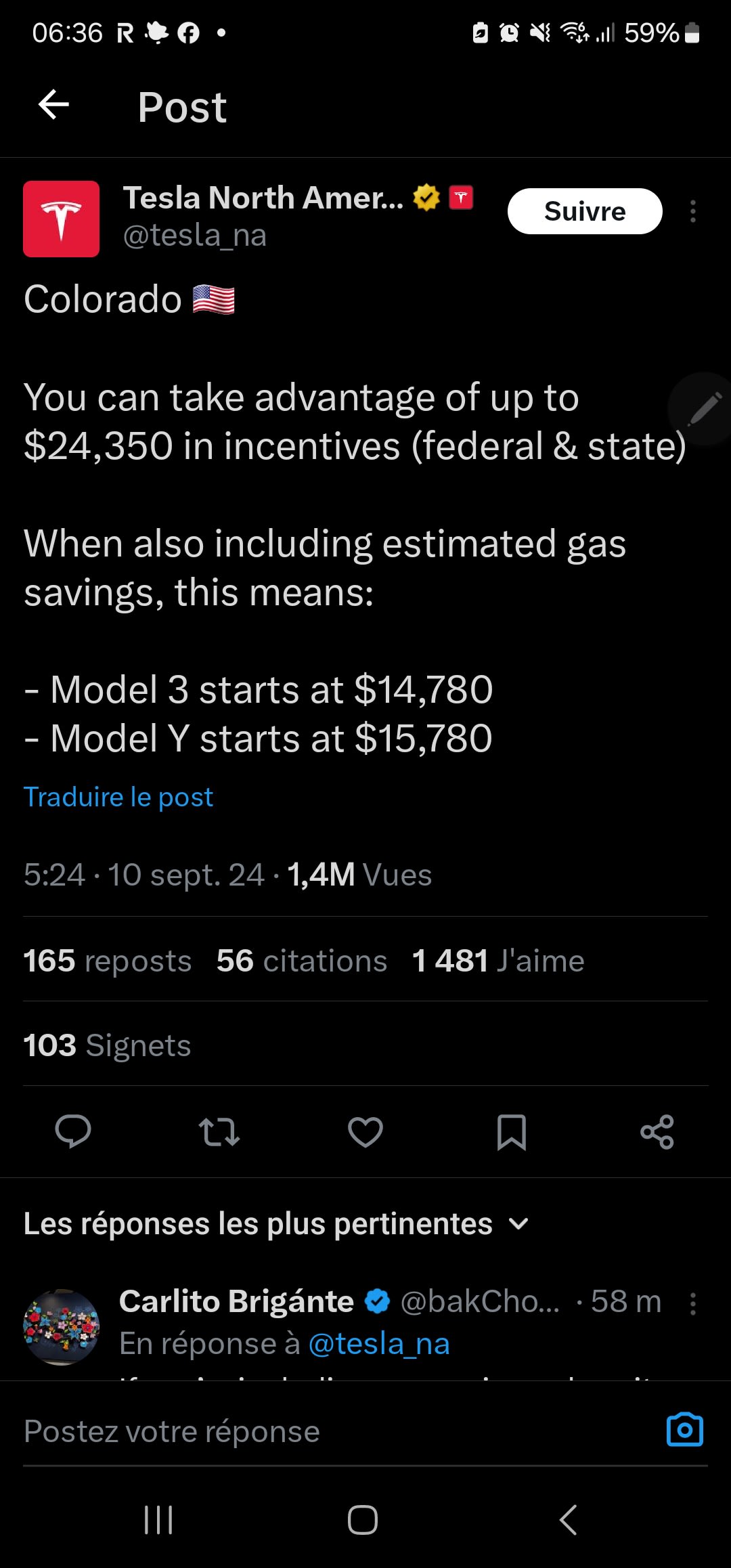The height and width of the screenshot is (1568, 731).
Task: Open three-dot menu beside Suivre
Action: (x=692, y=211)
